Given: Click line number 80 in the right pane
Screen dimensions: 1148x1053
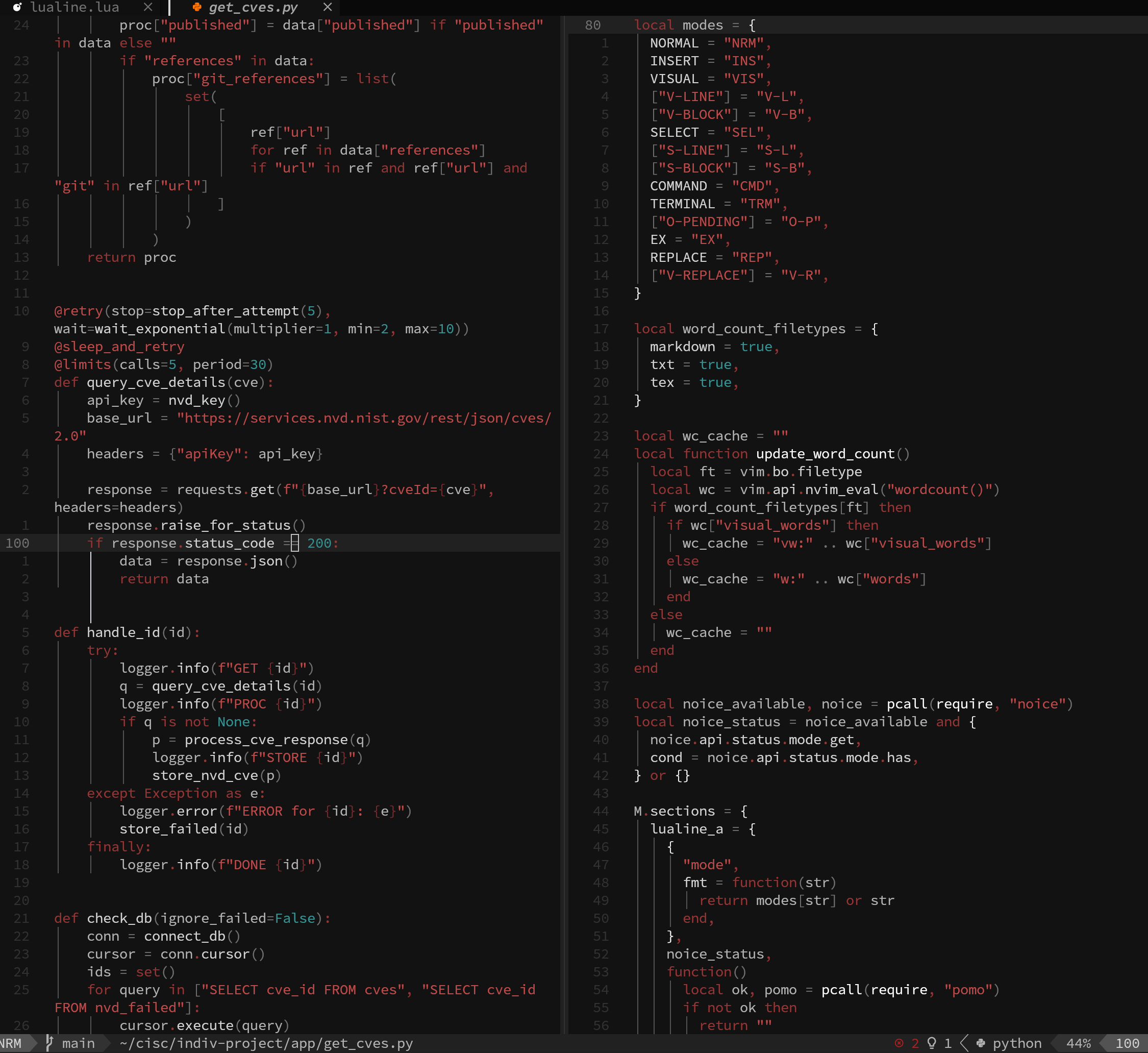Looking at the screenshot, I should pyautogui.click(x=592, y=25).
